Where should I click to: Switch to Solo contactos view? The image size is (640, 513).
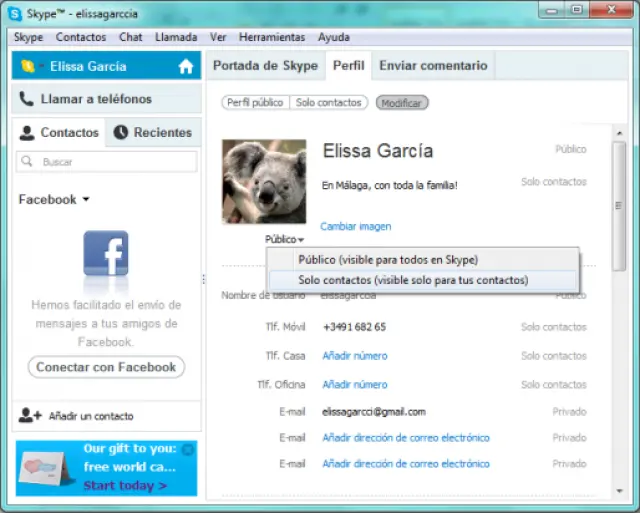329,102
